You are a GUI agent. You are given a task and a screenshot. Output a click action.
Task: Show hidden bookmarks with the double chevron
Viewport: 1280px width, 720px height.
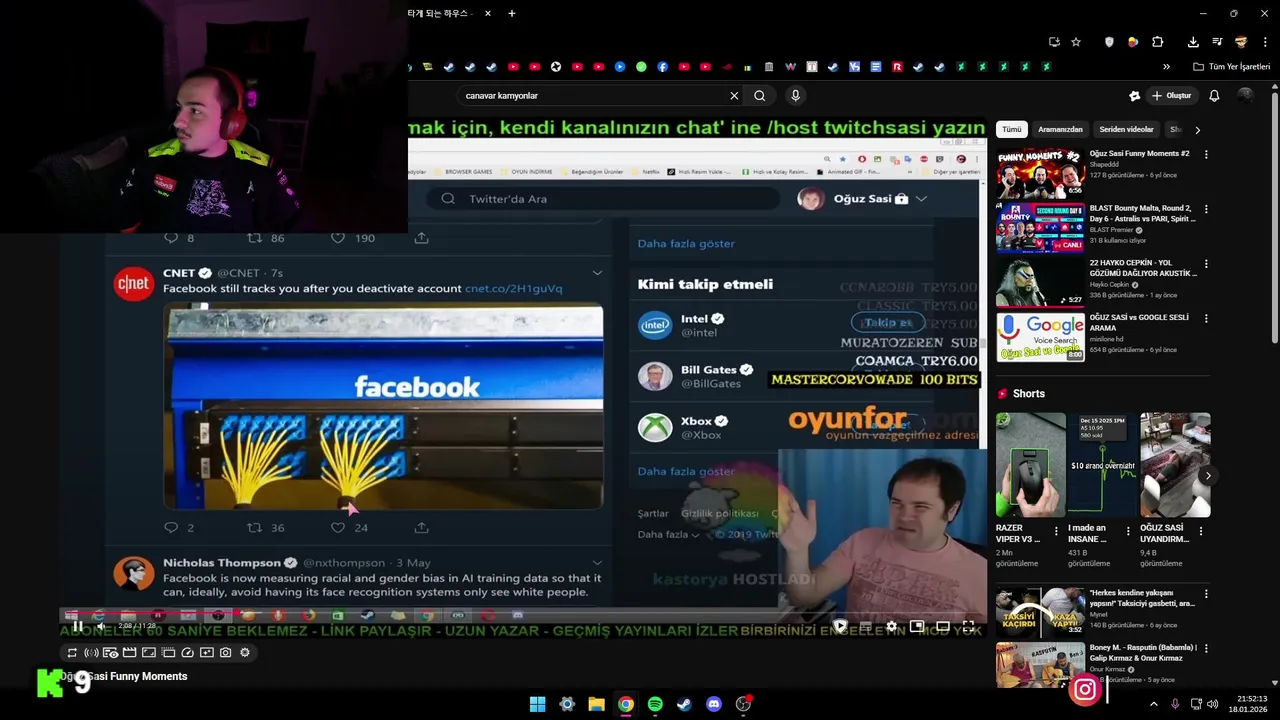click(x=1166, y=67)
